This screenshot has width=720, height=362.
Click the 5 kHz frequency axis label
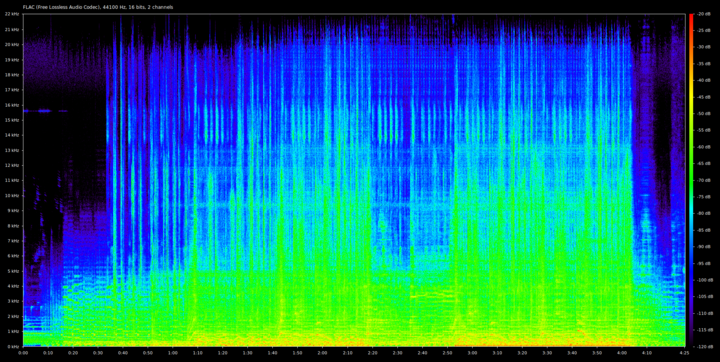coord(13,271)
